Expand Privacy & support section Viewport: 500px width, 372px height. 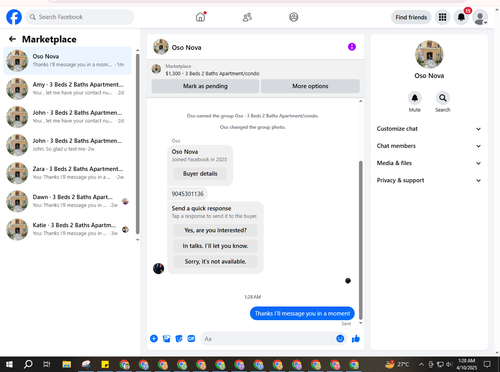[x=429, y=180]
